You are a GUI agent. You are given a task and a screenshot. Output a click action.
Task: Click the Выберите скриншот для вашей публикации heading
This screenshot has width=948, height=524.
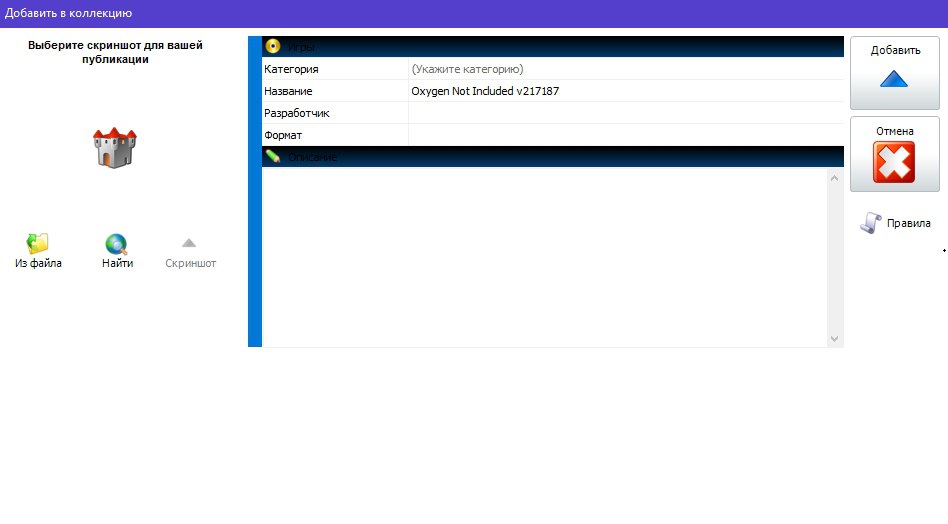115,52
